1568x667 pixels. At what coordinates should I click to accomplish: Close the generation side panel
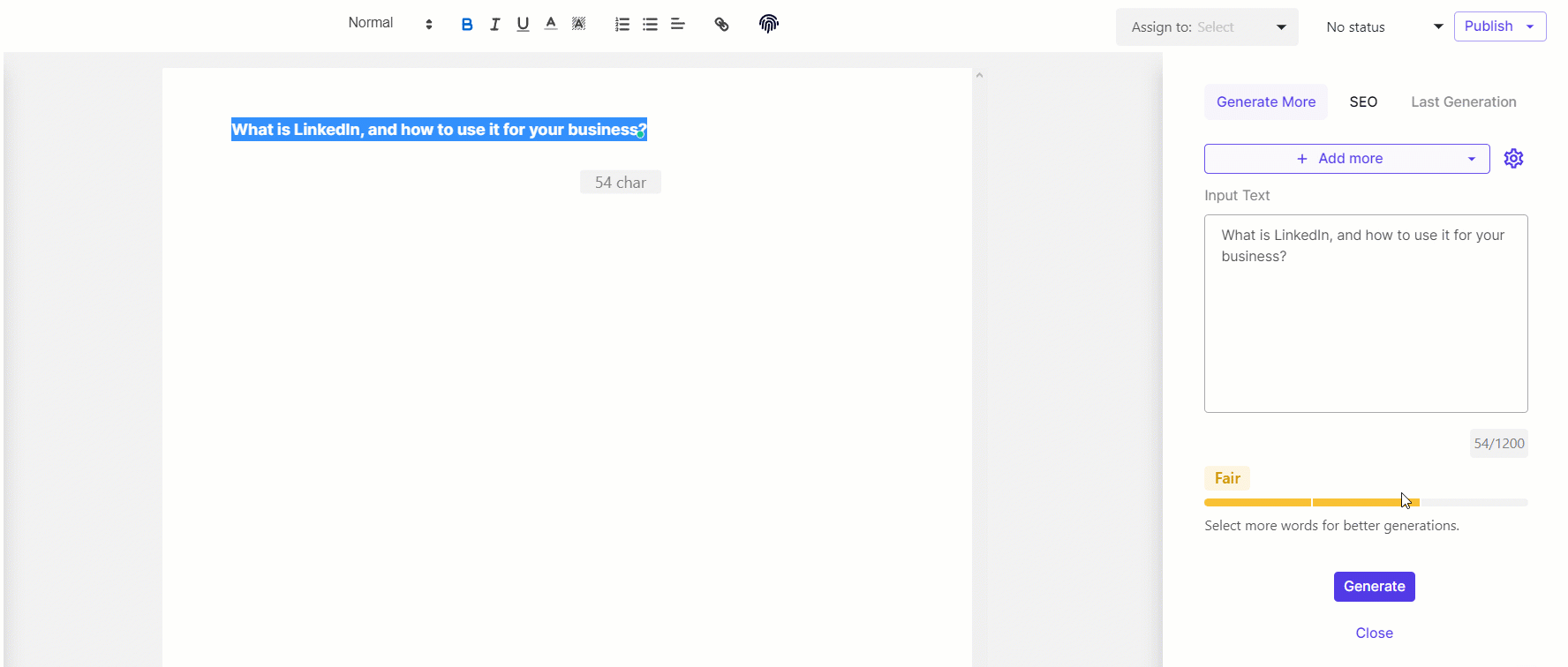[1375, 633]
